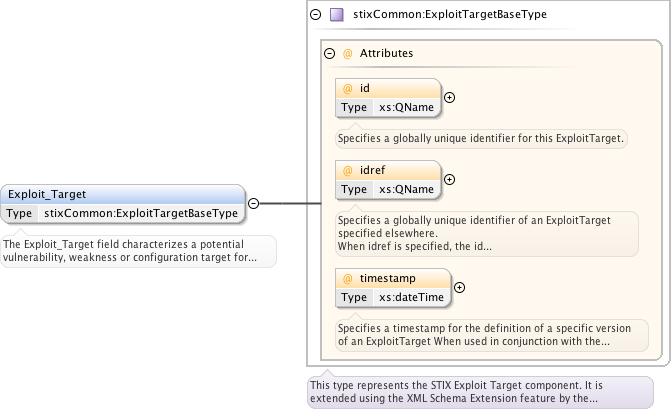672x412 pixels.
Task: Expand the id attribute plus button
Action: pyautogui.click(x=449, y=97)
